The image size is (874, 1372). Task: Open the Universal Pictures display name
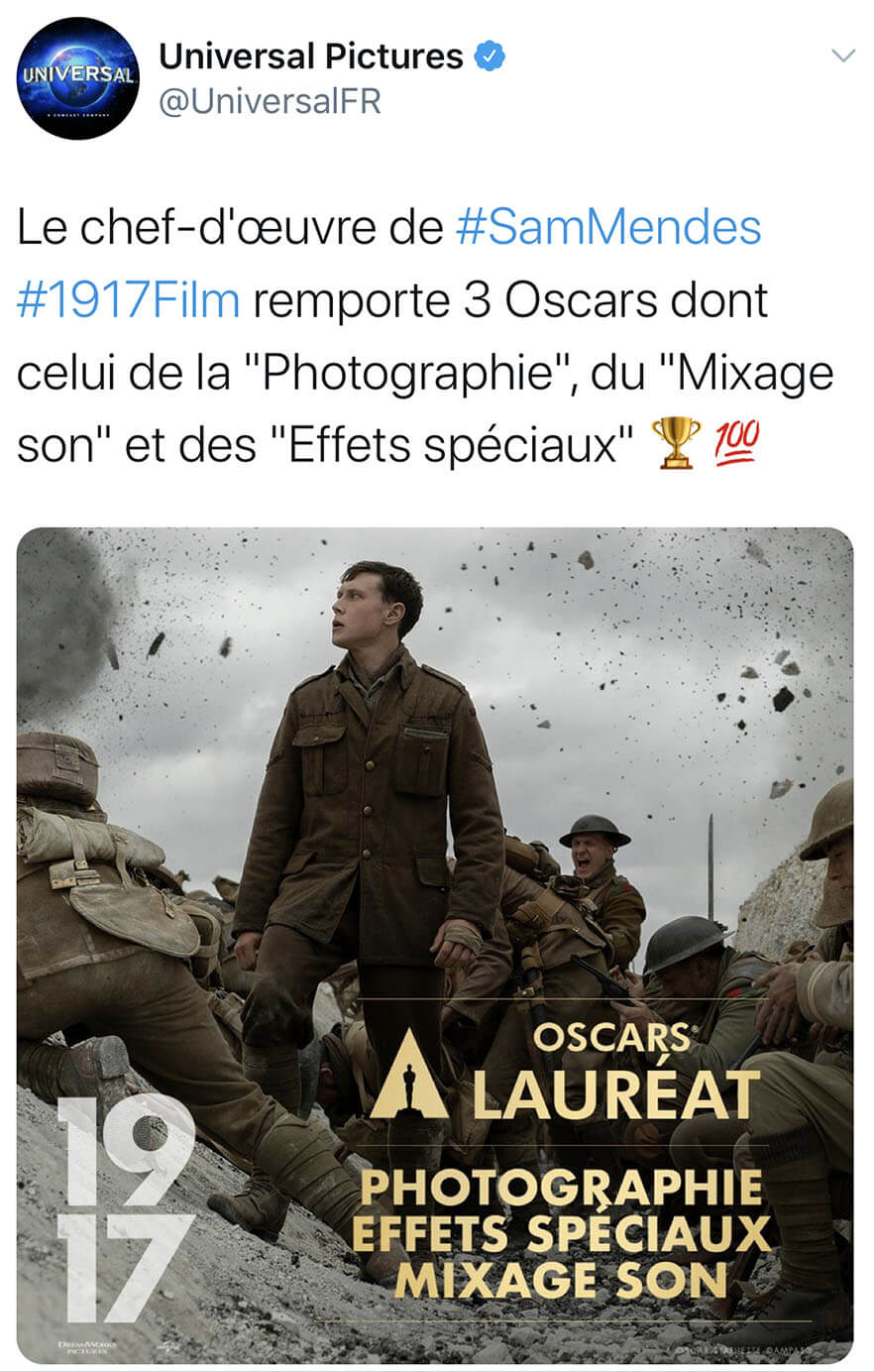coord(311,57)
